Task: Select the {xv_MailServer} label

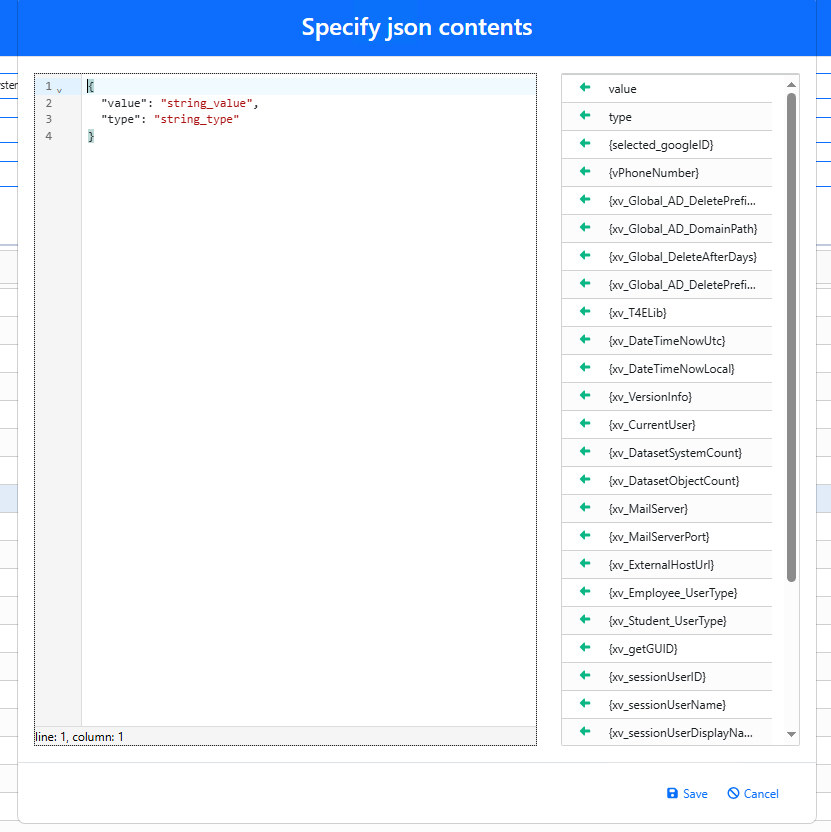Action: (x=648, y=509)
